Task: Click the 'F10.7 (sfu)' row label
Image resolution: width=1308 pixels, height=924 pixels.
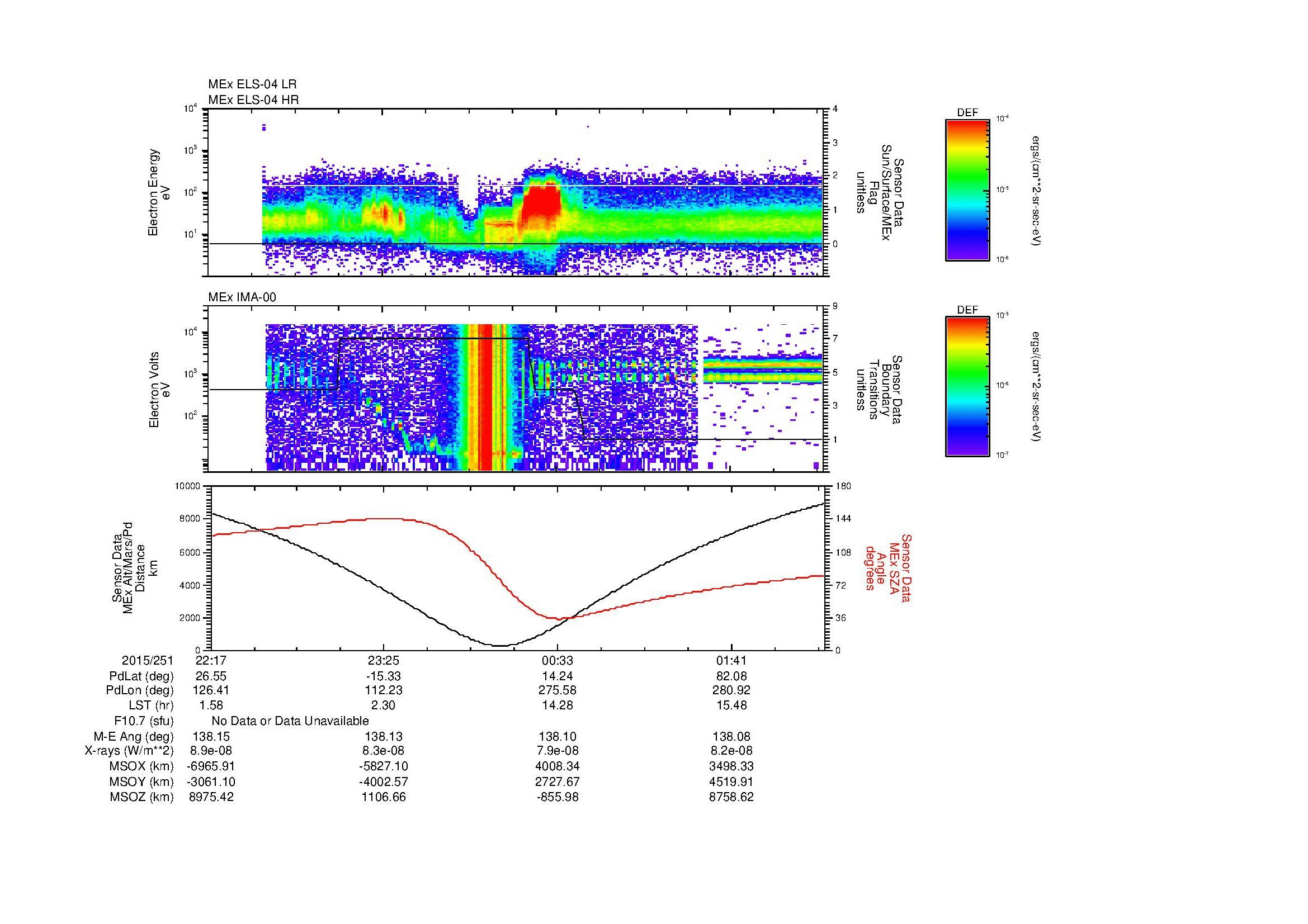Action: 144,721
